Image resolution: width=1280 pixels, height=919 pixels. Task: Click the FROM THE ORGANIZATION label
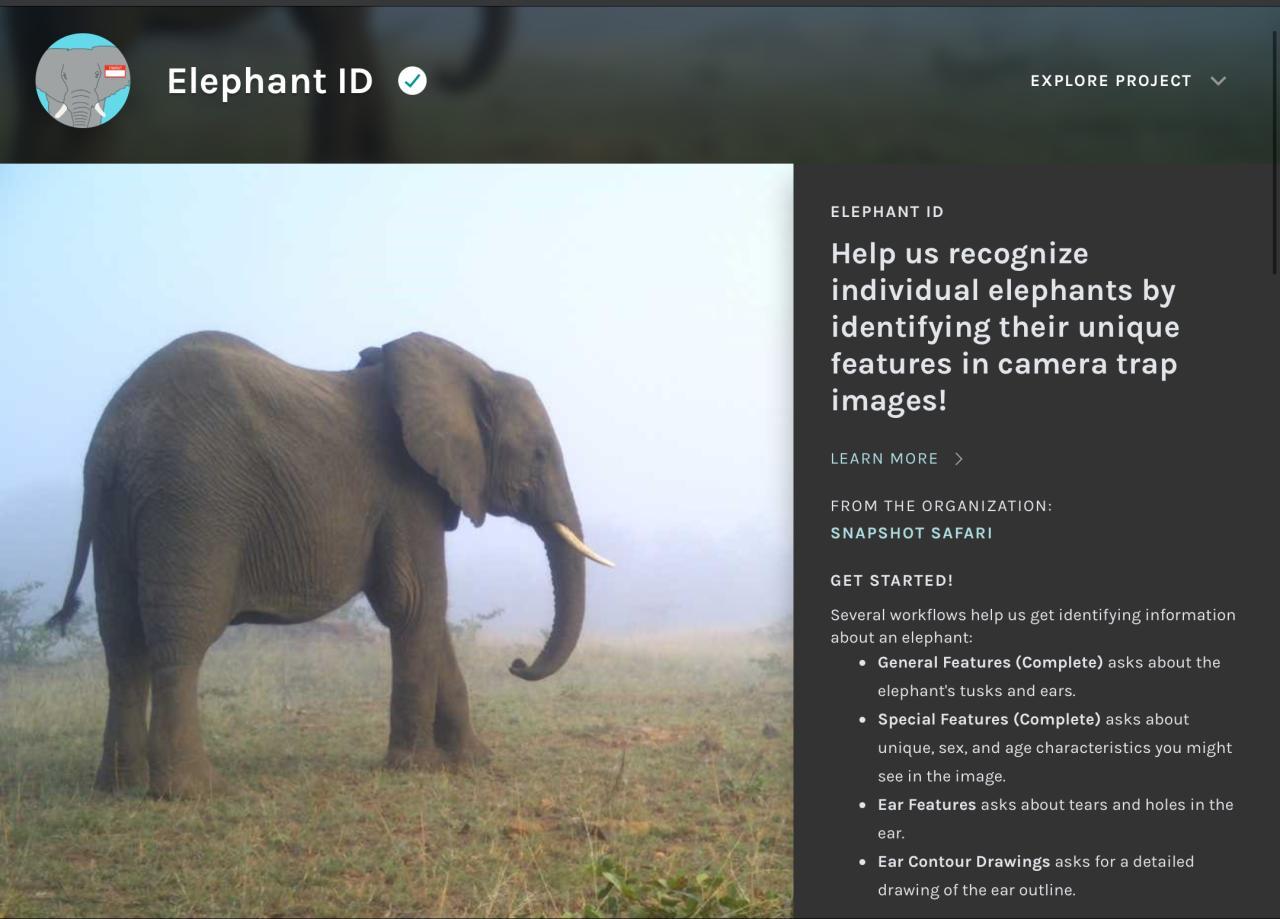pos(941,506)
